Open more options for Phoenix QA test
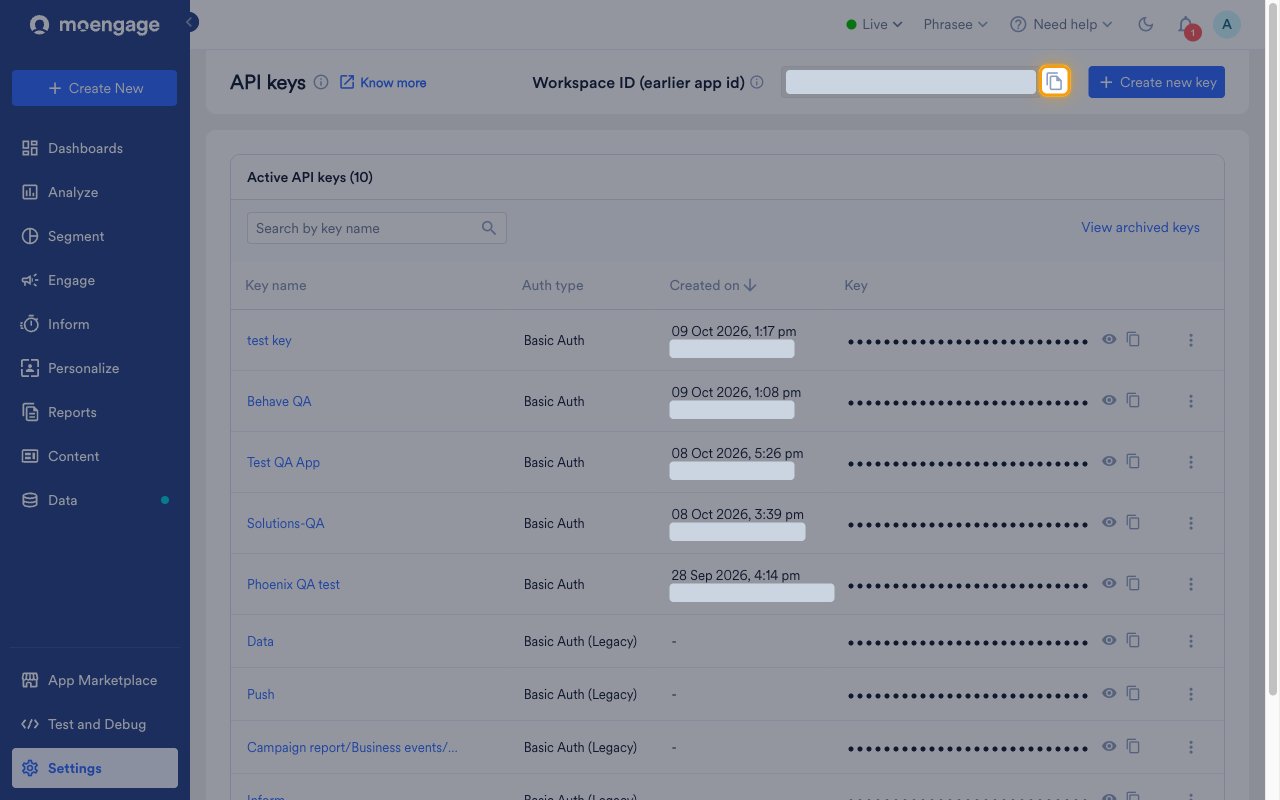 [x=1191, y=584]
